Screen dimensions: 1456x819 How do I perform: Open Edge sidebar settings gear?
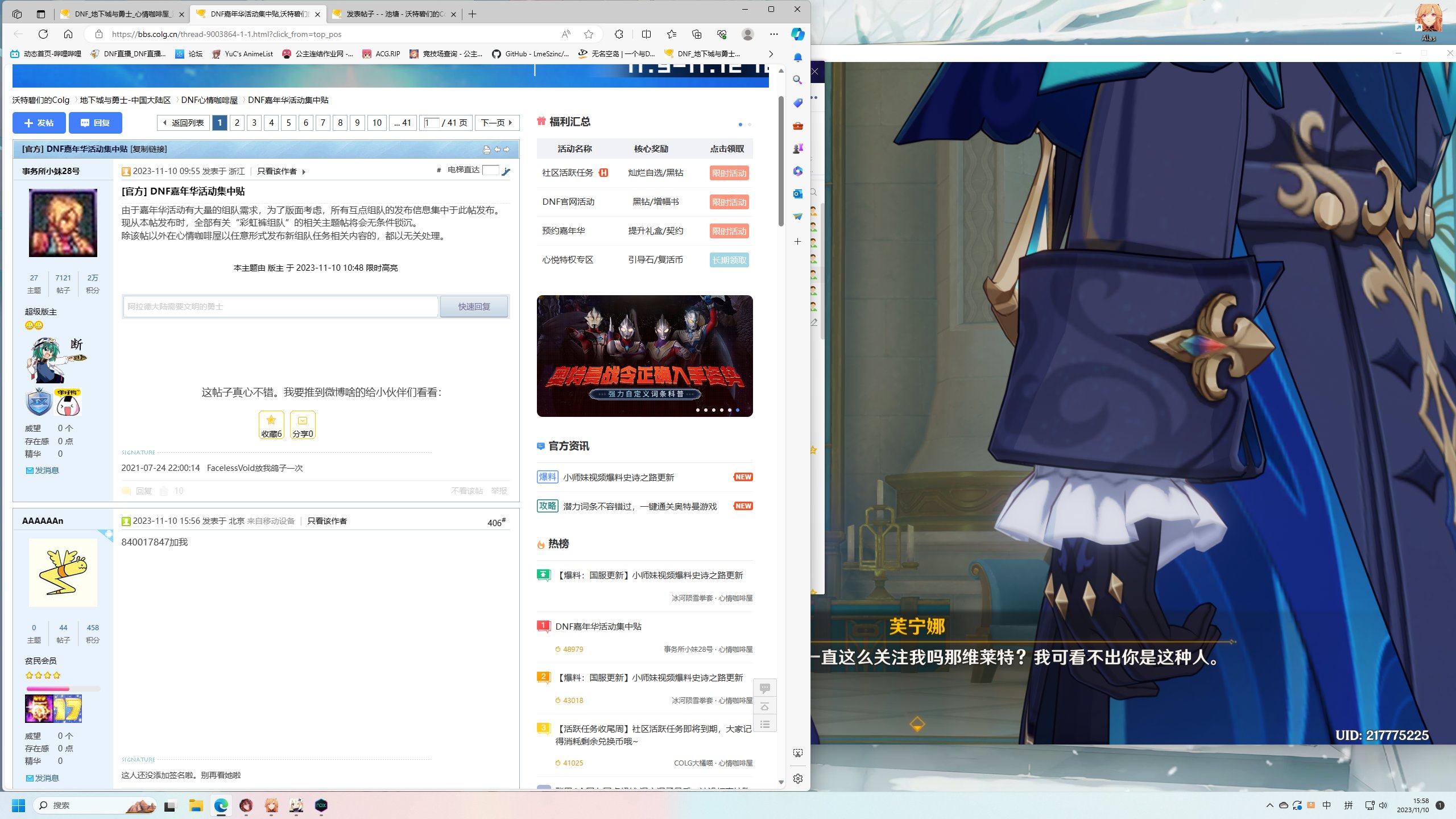pyautogui.click(x=798, y=779)
